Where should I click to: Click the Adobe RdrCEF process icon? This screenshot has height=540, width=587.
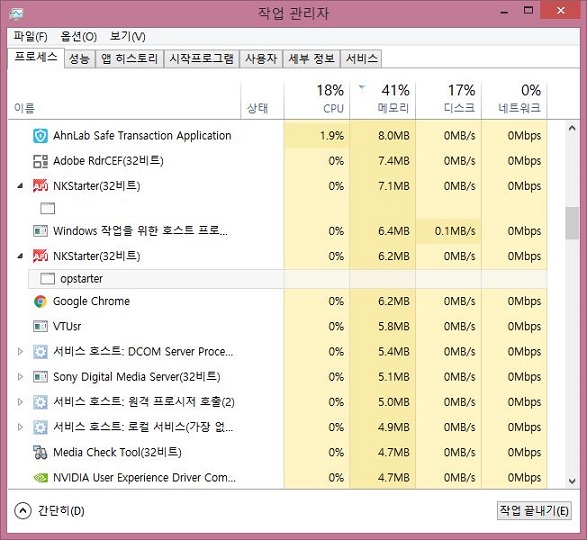(x=40, y=161)
